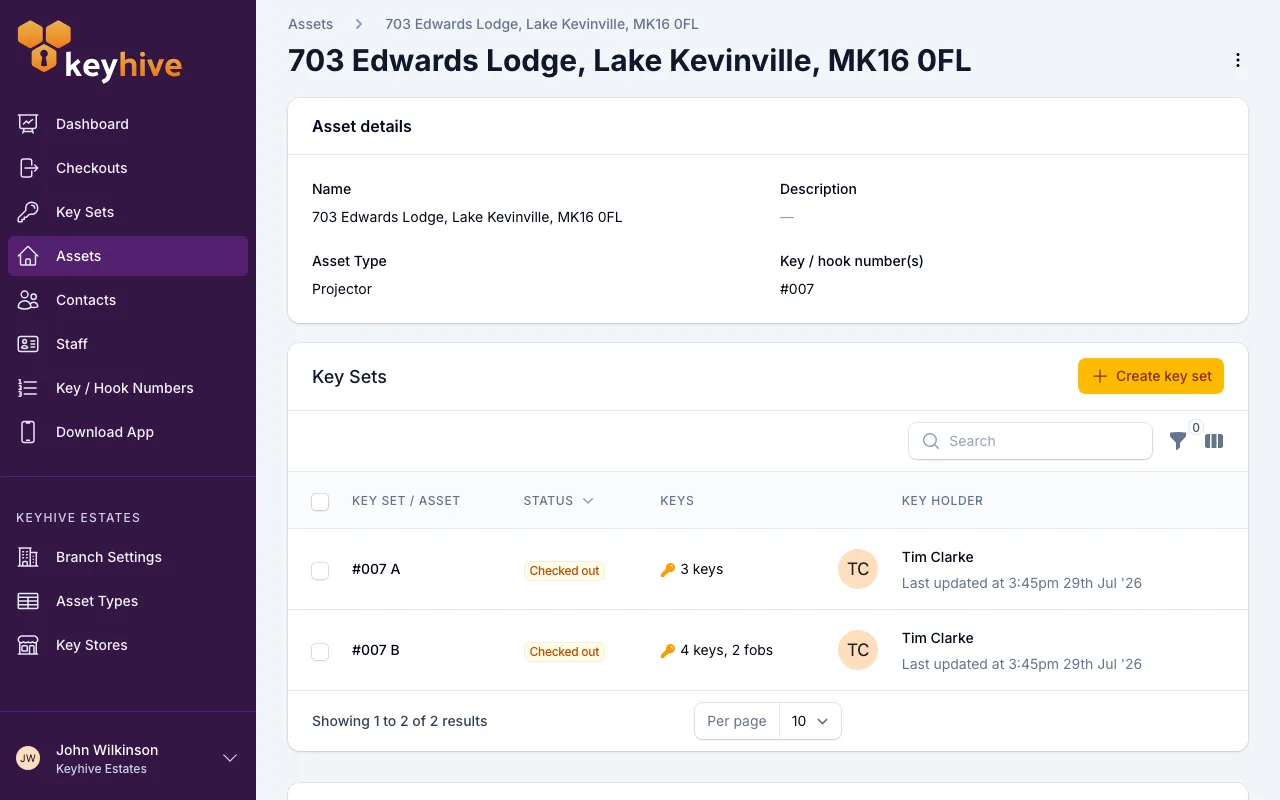The width and height of the screenshot is (1280, 800).
Task: Click key icon beside 4 keys, 2 fobs
Action: [668, 651]
